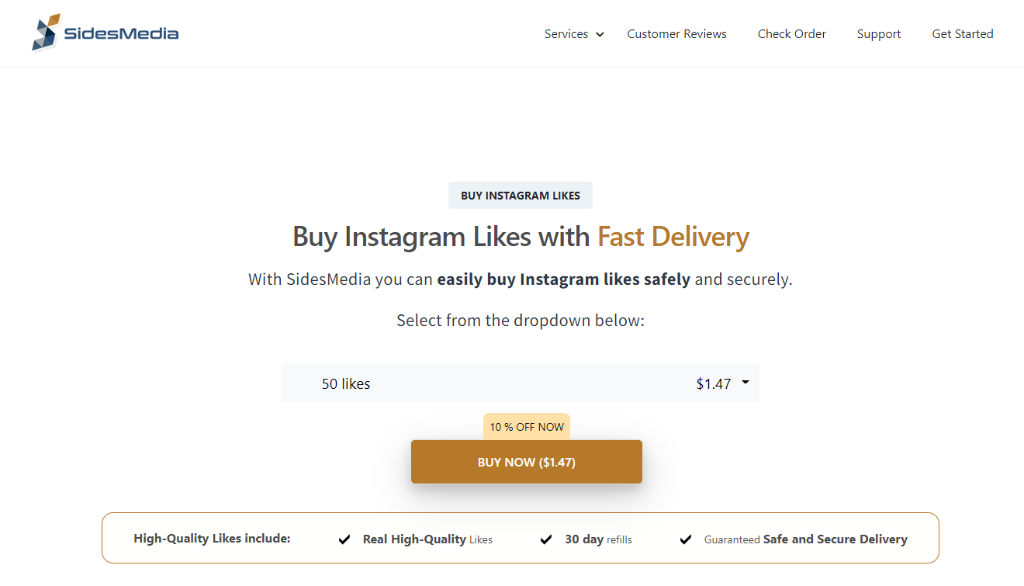Screen dimensions: 1024x586
Task: Click the orange Fast Delivery heading text
Action: point(673,237)
